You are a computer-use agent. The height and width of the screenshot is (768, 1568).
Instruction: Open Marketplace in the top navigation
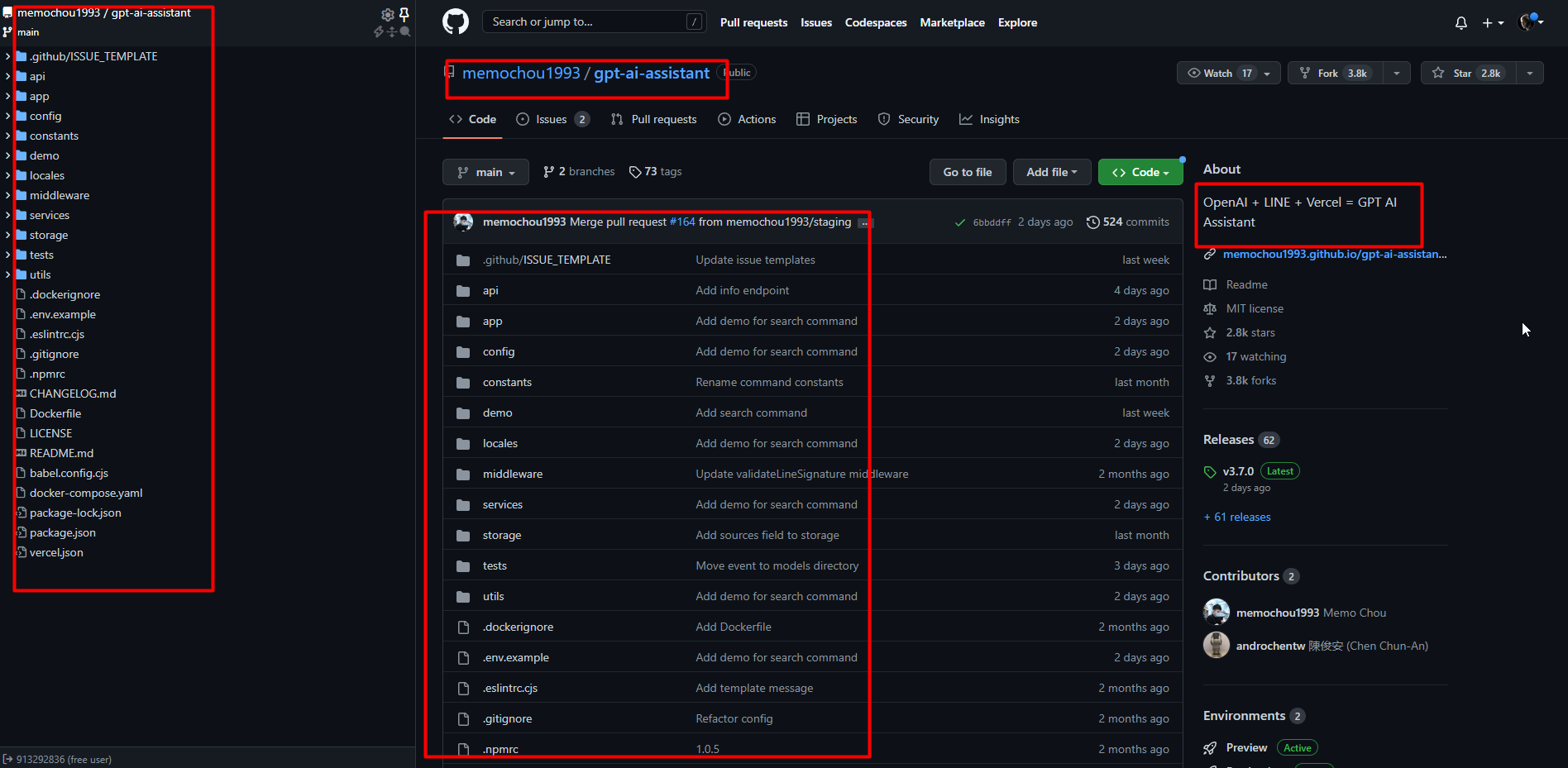tap(952, 22)
